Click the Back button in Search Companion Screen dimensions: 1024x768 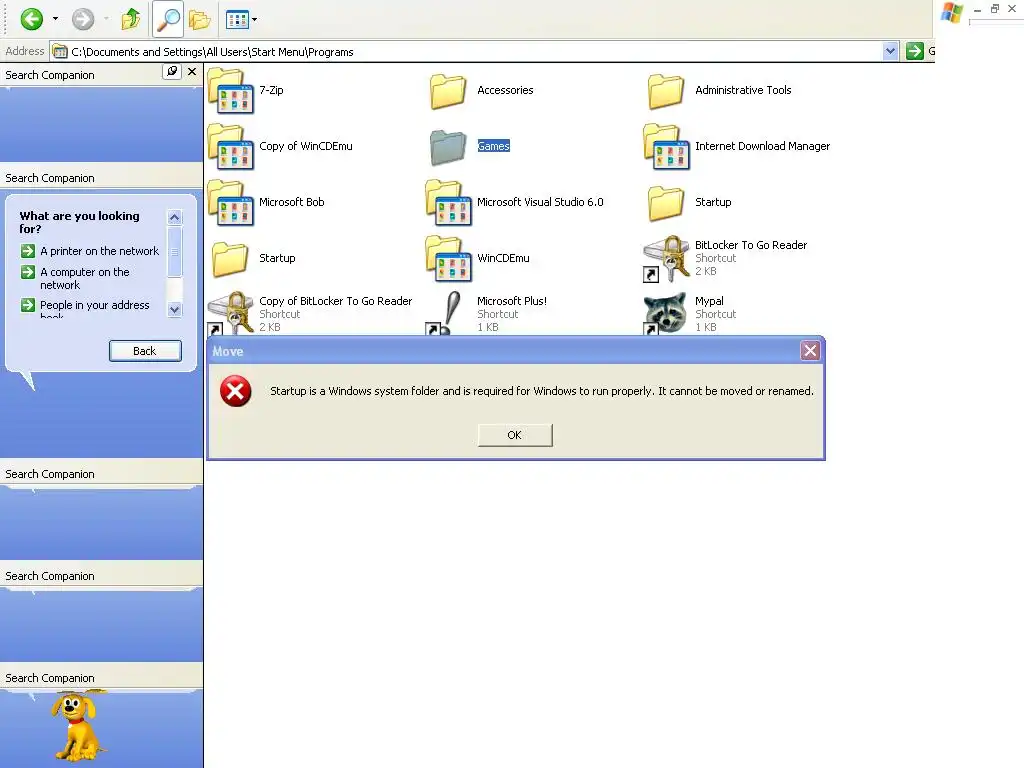click(145, 351)
